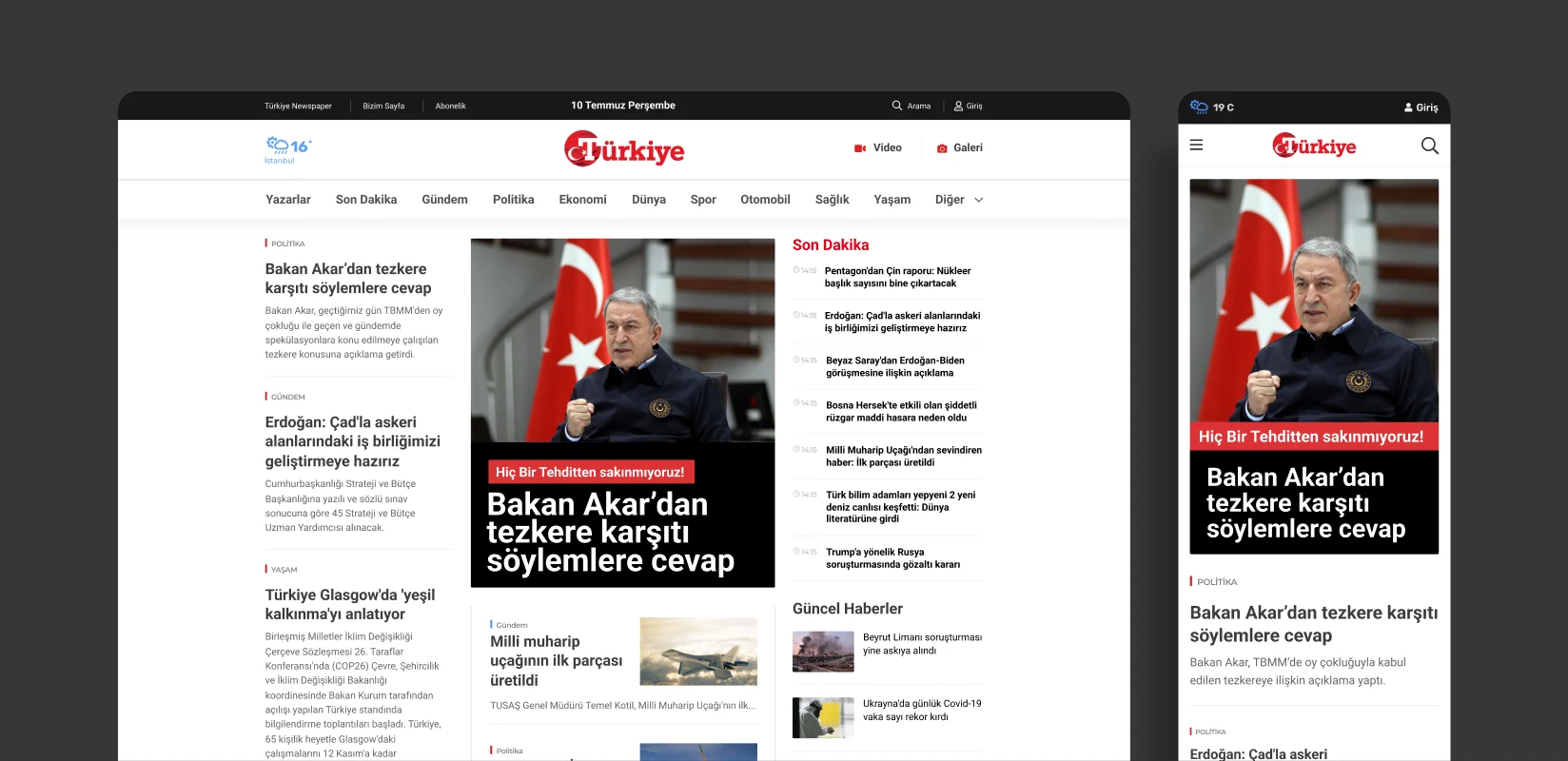1568x761 pixels.
Task: Open left-column headline 'Bakan Akar'dan tezkere karşıtı'
Action: (348, 279)
